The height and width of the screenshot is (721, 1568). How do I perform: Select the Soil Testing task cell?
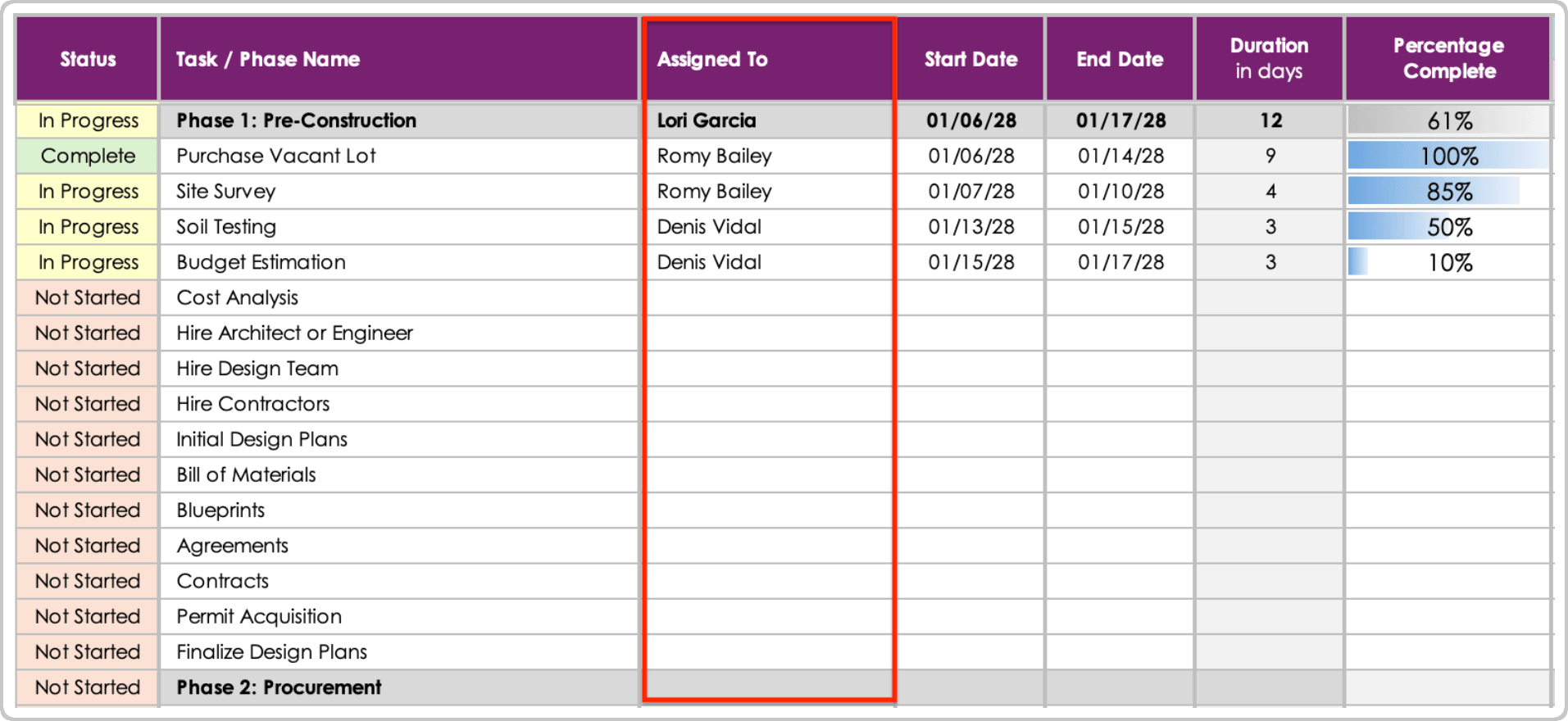coord(226,227)
